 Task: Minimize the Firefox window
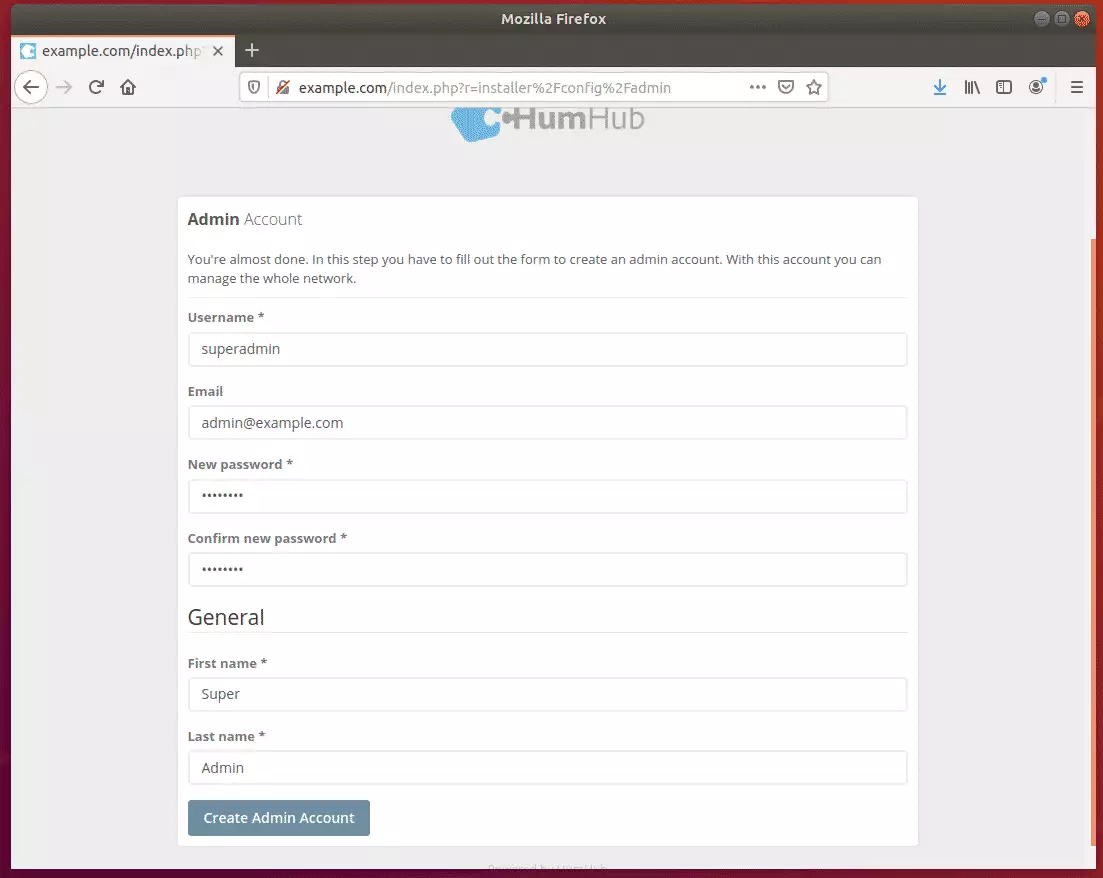1042,19
